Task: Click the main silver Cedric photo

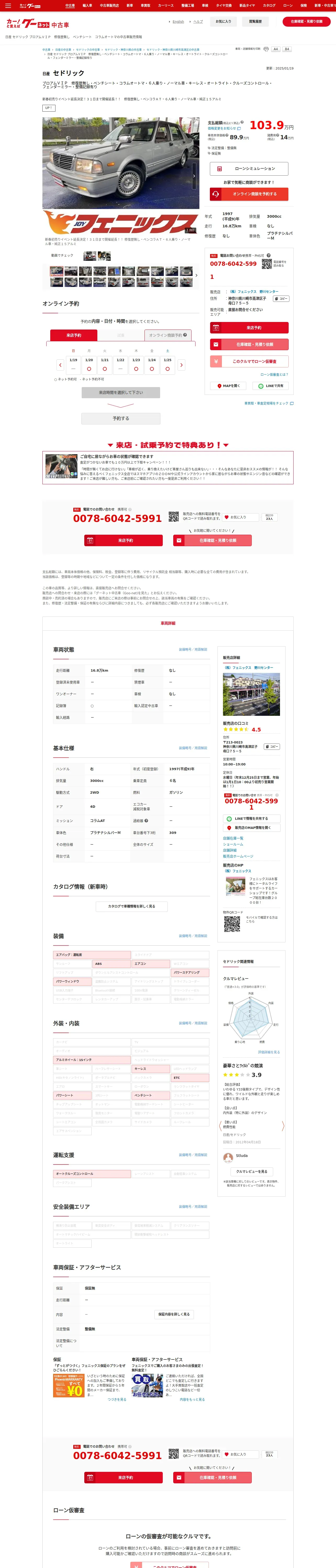Action: [121, 163]
